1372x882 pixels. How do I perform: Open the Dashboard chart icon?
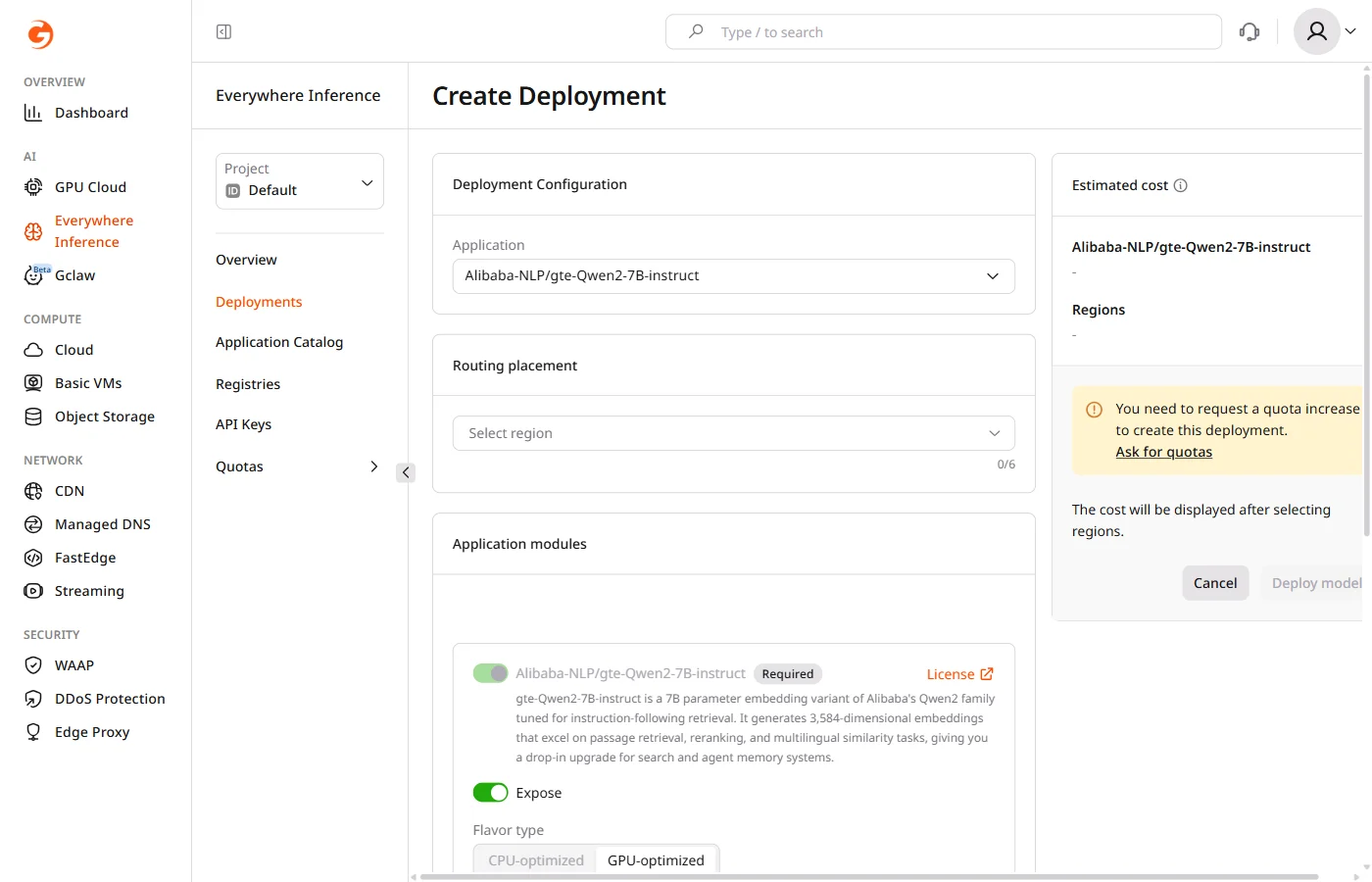coord(33,113)
